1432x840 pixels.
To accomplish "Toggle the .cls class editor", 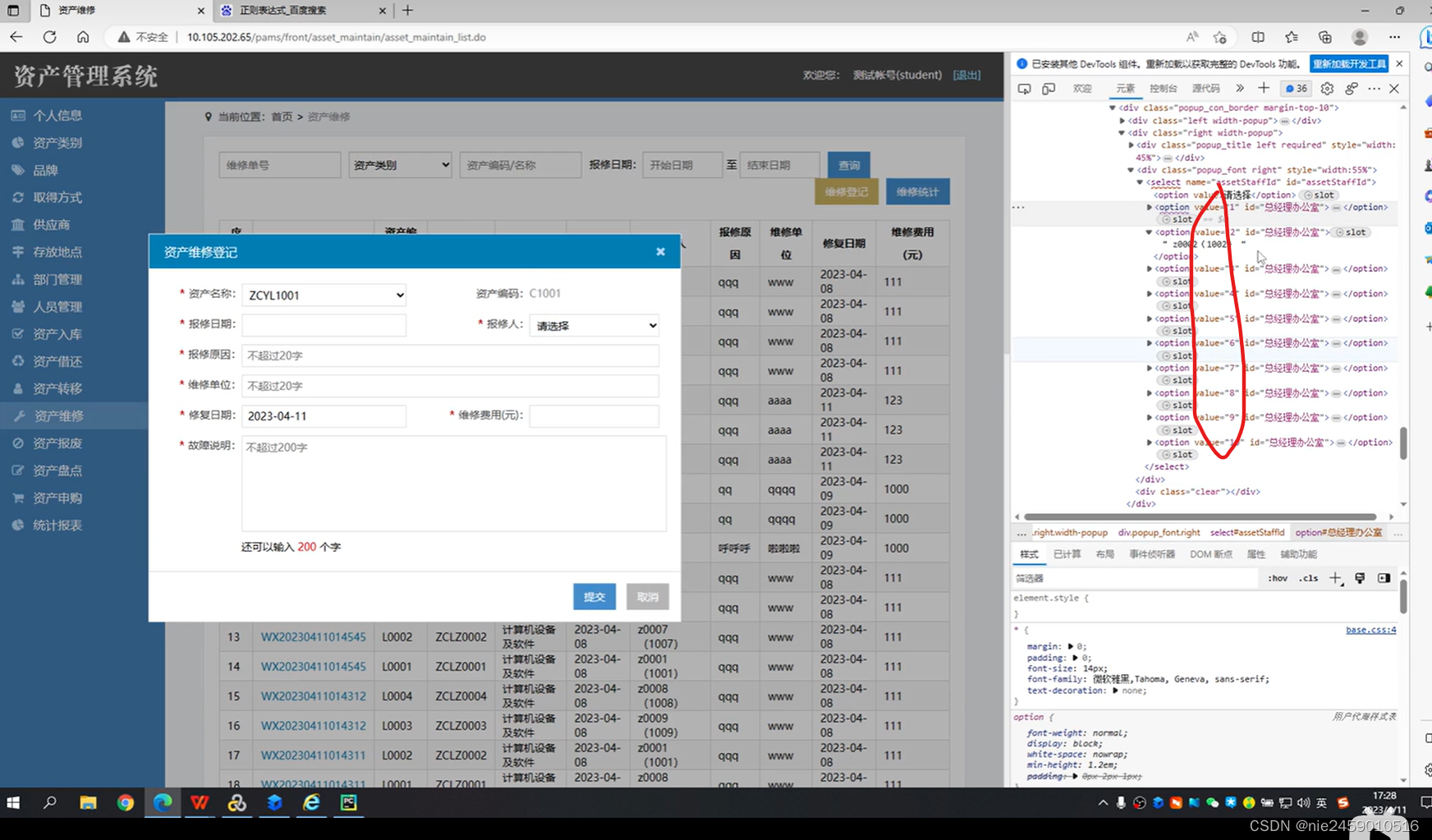I will 1309,578.
